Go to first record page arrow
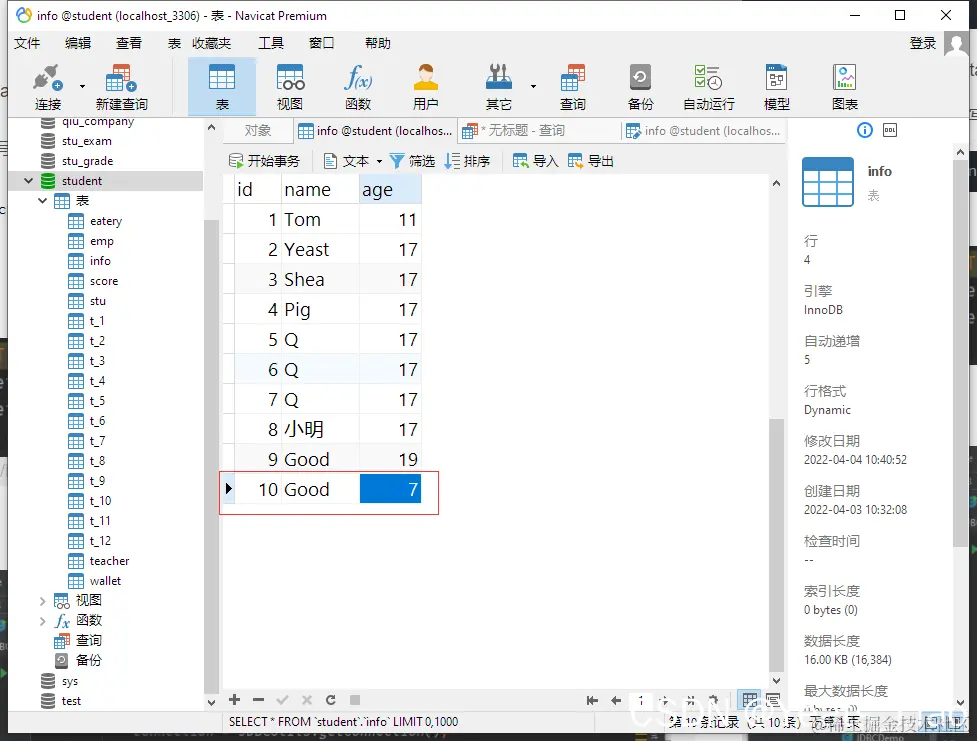Screen dimensions: 977x741 (592, 700)
